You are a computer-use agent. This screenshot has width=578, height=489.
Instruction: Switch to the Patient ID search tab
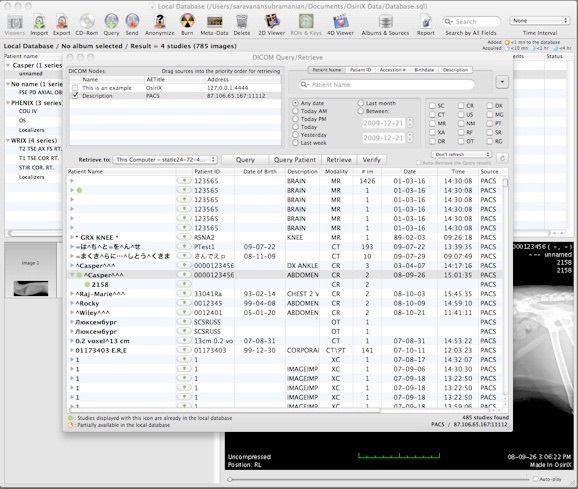click(360, 70)
